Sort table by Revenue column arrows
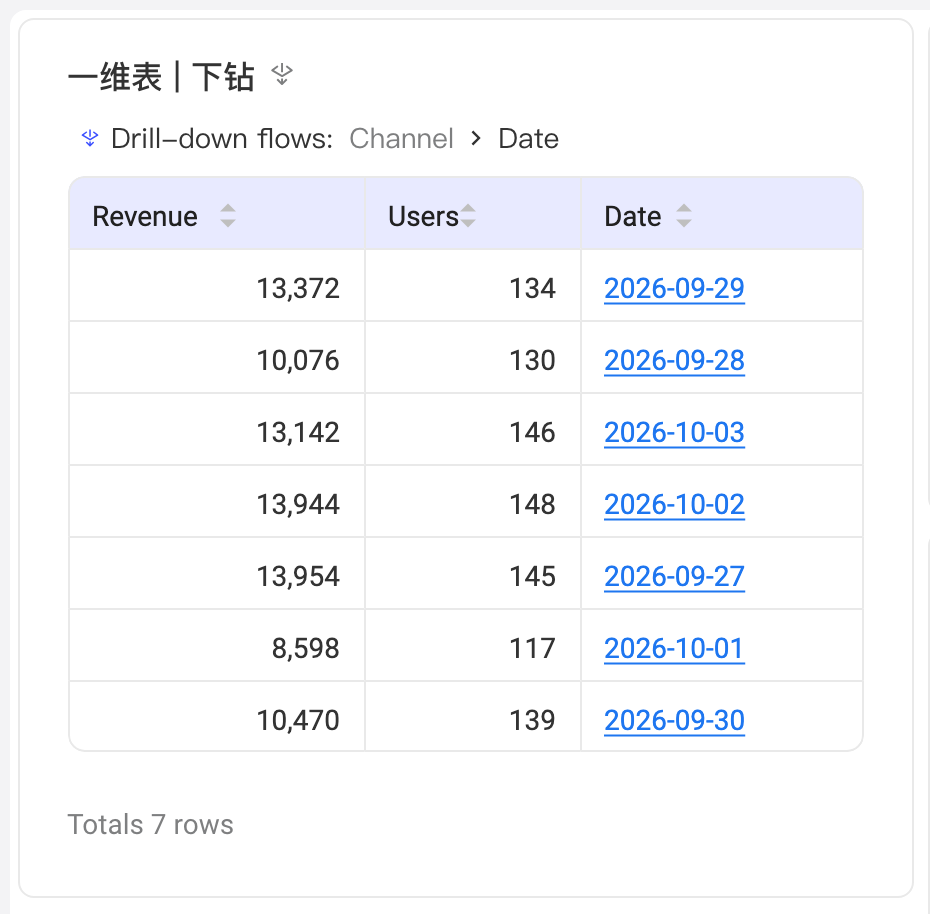930x914 pixels. tap(228, 215)
